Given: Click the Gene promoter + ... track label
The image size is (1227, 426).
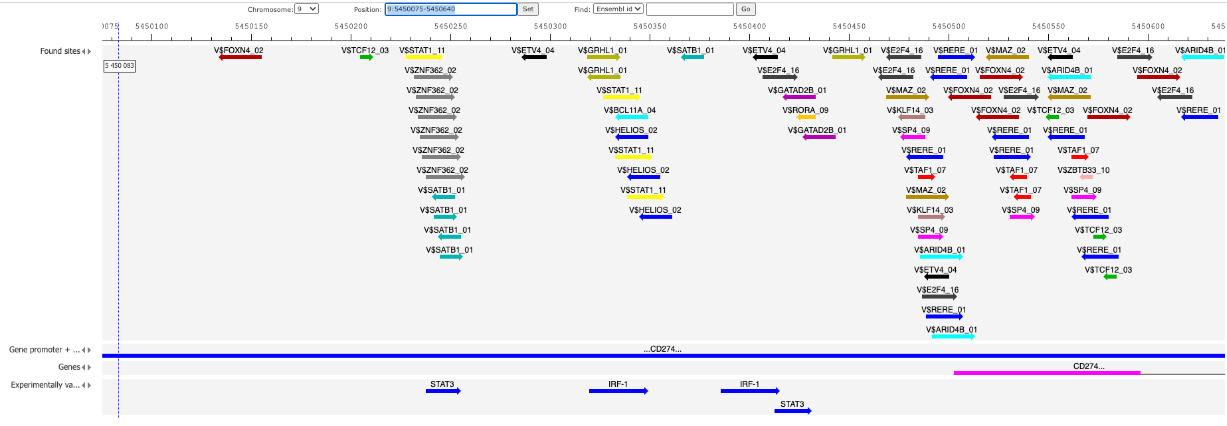Looking at the screenshot, I should 44,351.
